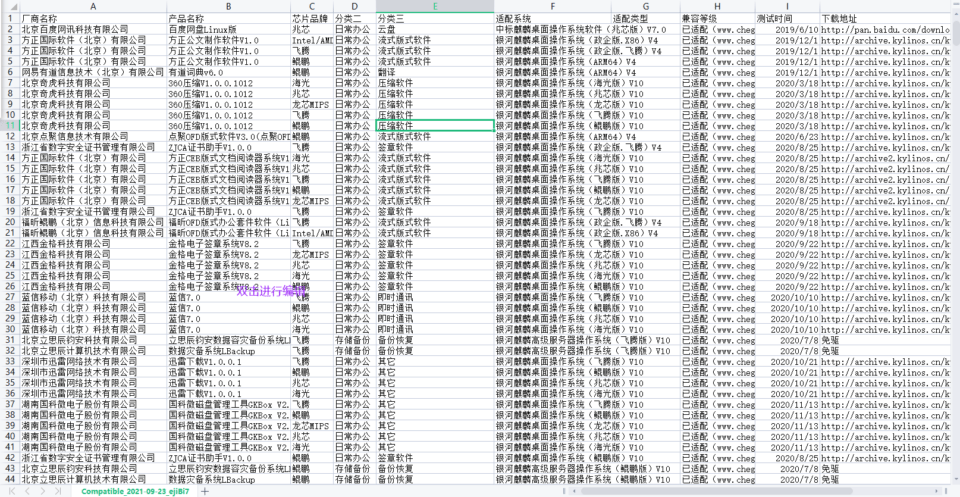Click the 兼容等级 header cell
Screen dimensions: 960x497
718,19
